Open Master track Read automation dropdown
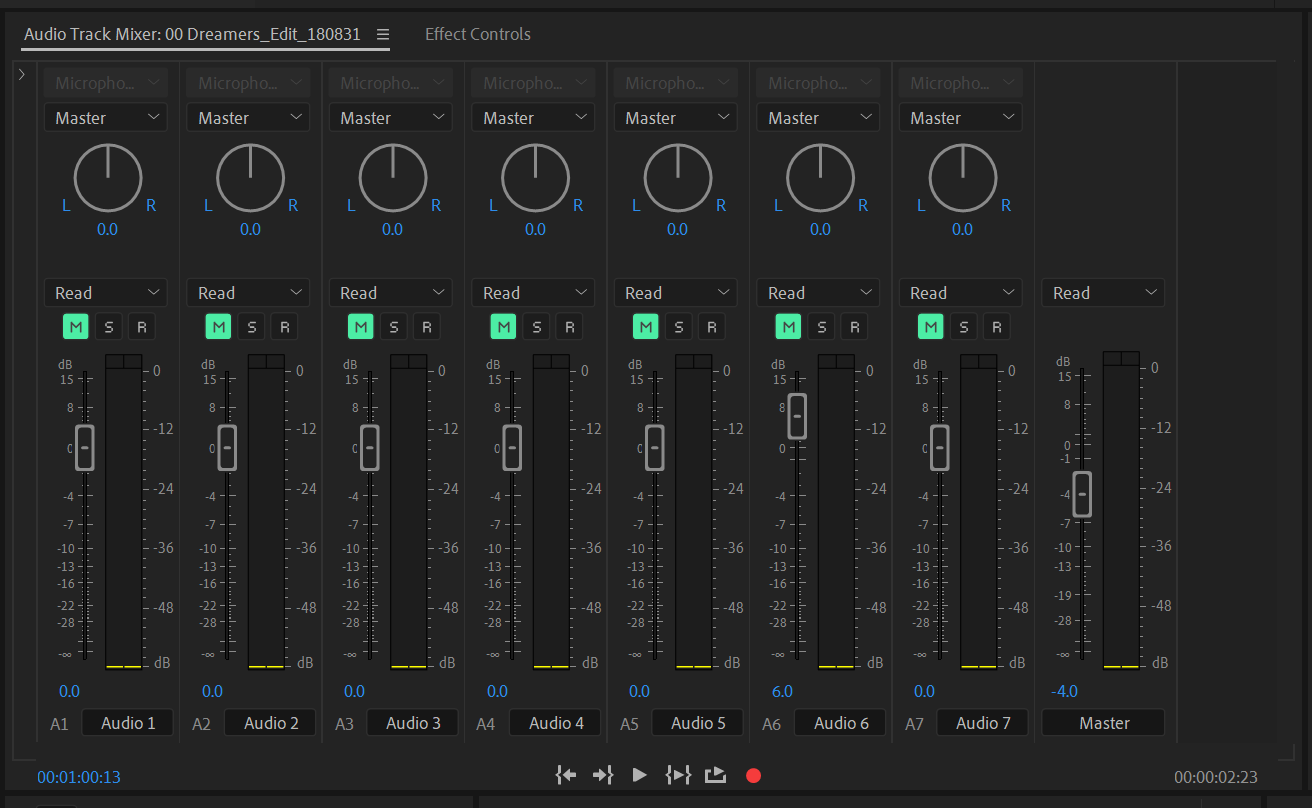Viewport: 1312px width, 808px height. 1103,293
